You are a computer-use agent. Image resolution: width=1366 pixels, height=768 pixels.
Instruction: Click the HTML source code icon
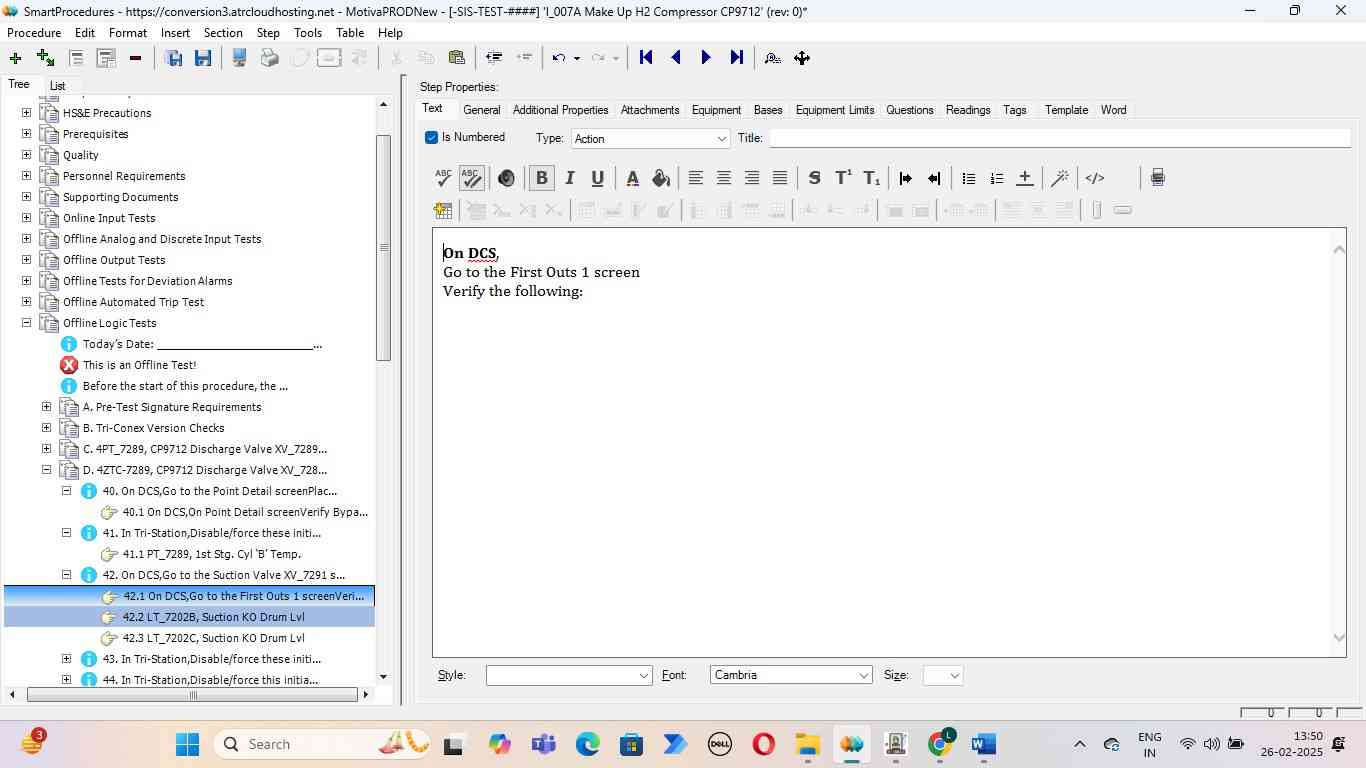coord(1095,178)
